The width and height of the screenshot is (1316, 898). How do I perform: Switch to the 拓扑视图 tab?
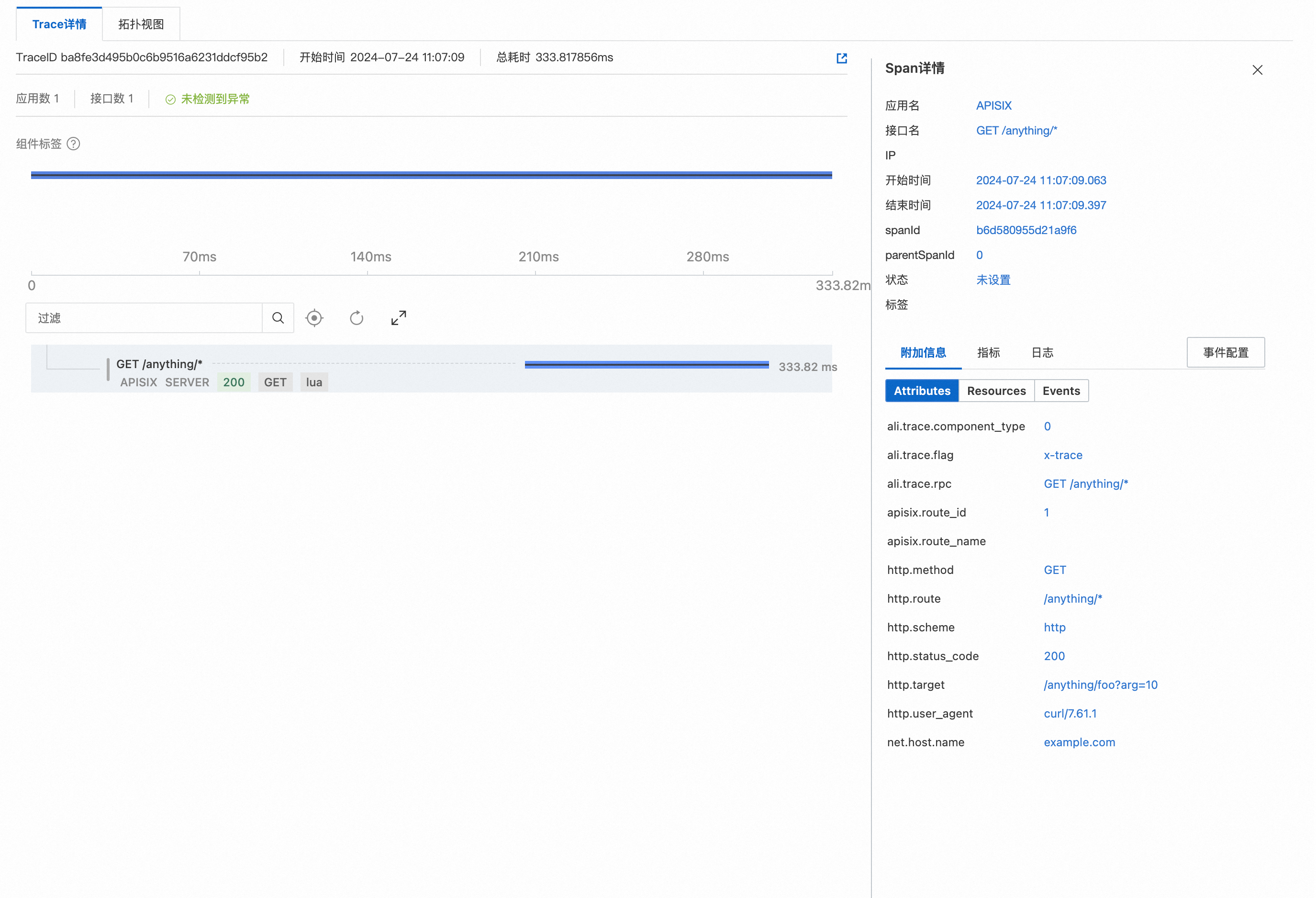140,24
